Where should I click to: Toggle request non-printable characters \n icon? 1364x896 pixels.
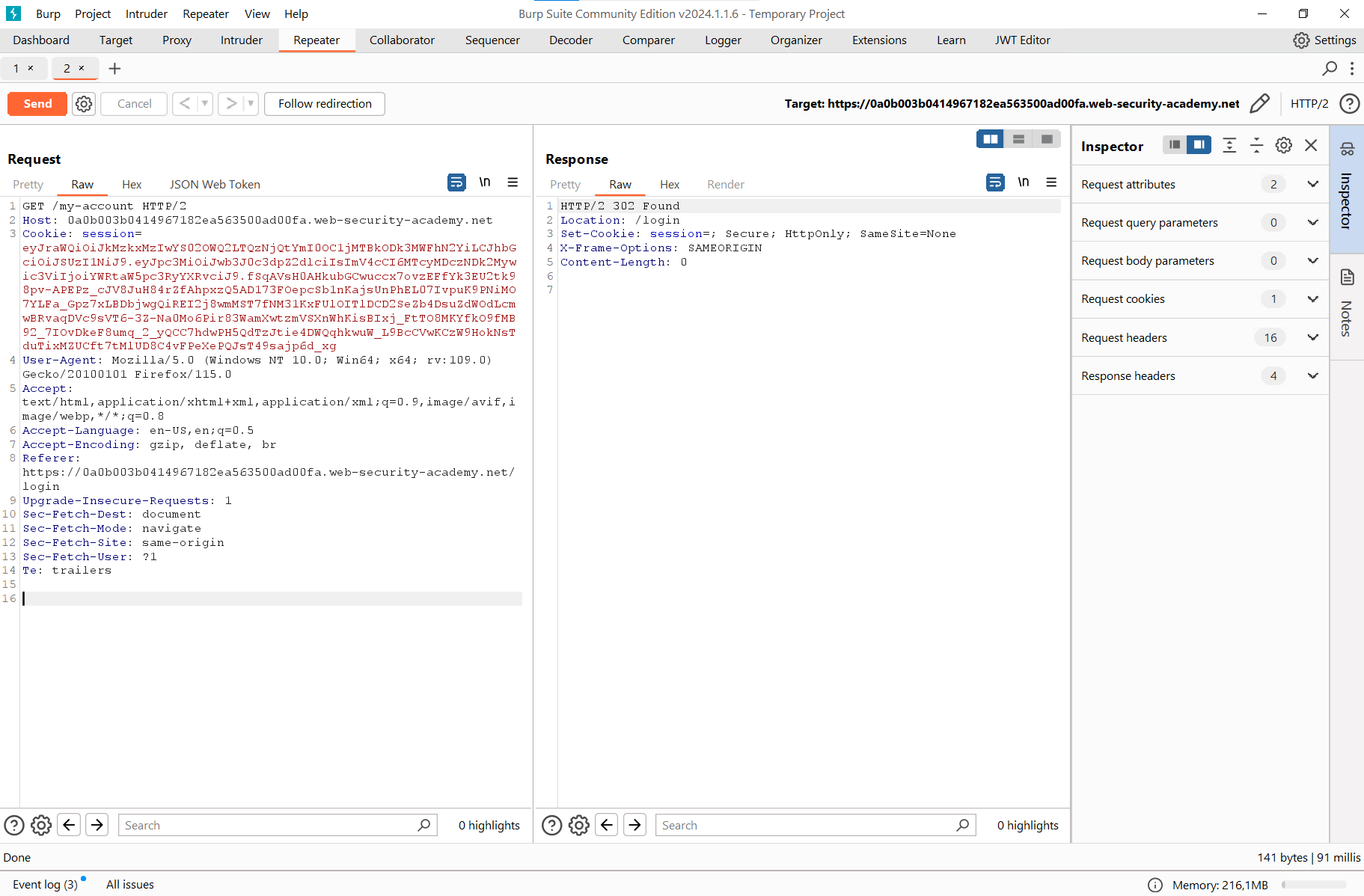click(485, 182)
